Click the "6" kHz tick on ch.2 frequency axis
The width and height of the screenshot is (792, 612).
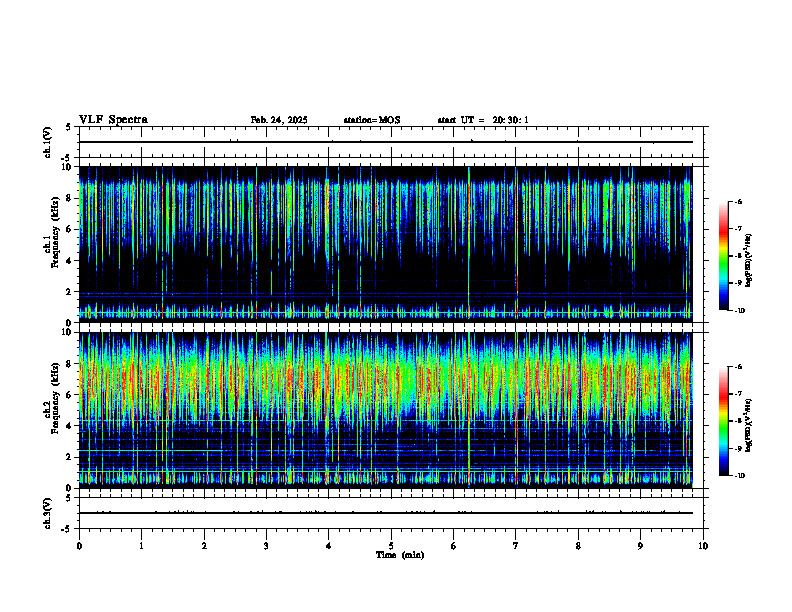point(70,395)
